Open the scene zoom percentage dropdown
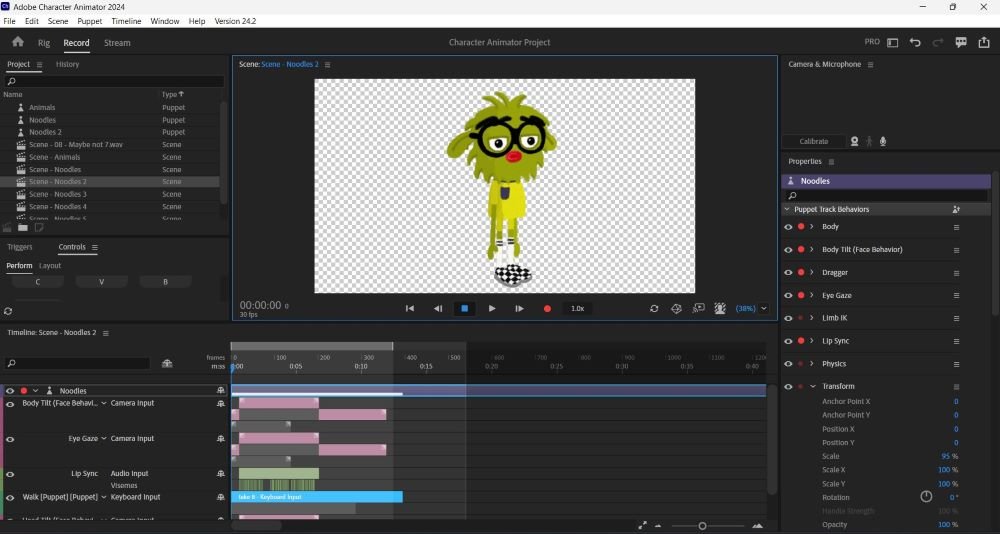 coord(764,309)
